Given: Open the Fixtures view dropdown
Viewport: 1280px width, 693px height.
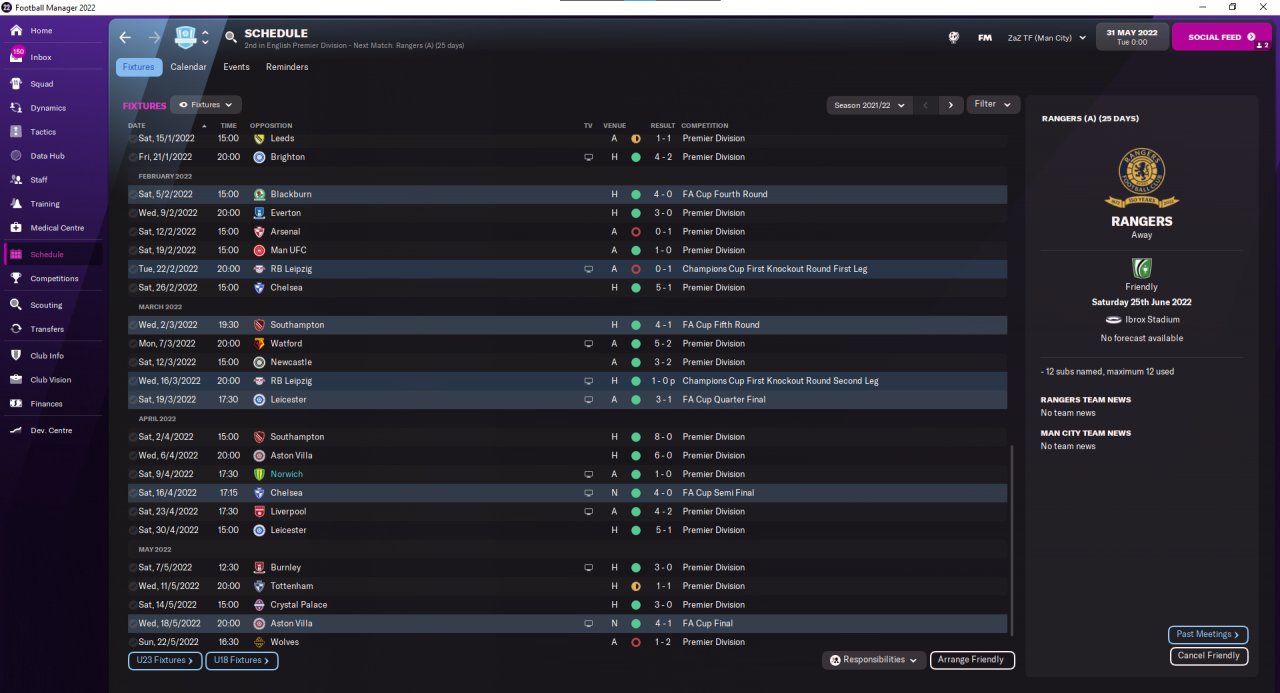Looking at the screenshot, I should pyautogui.click(x=205, y=104).
